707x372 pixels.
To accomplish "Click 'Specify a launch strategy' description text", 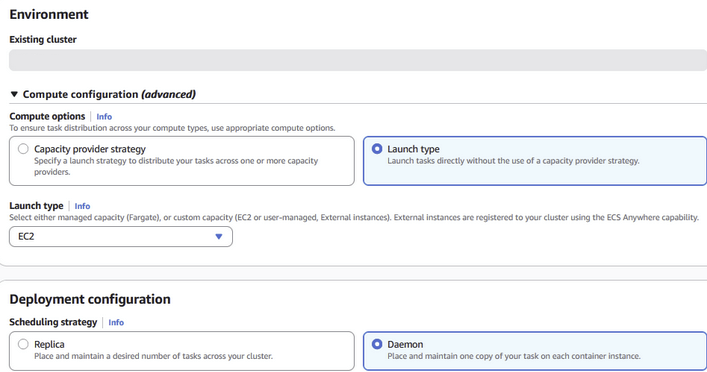I will 176,166.
